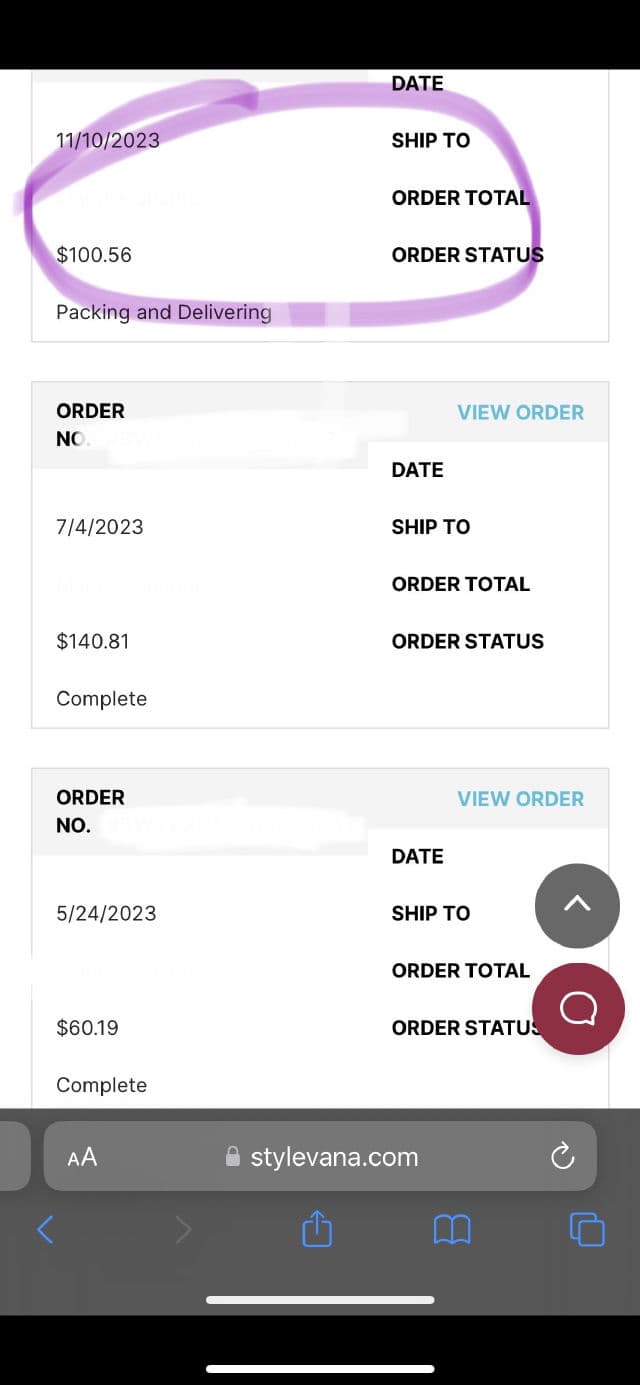
Task: Open the red live chat bubble
Action: [x=578, y=1008]
